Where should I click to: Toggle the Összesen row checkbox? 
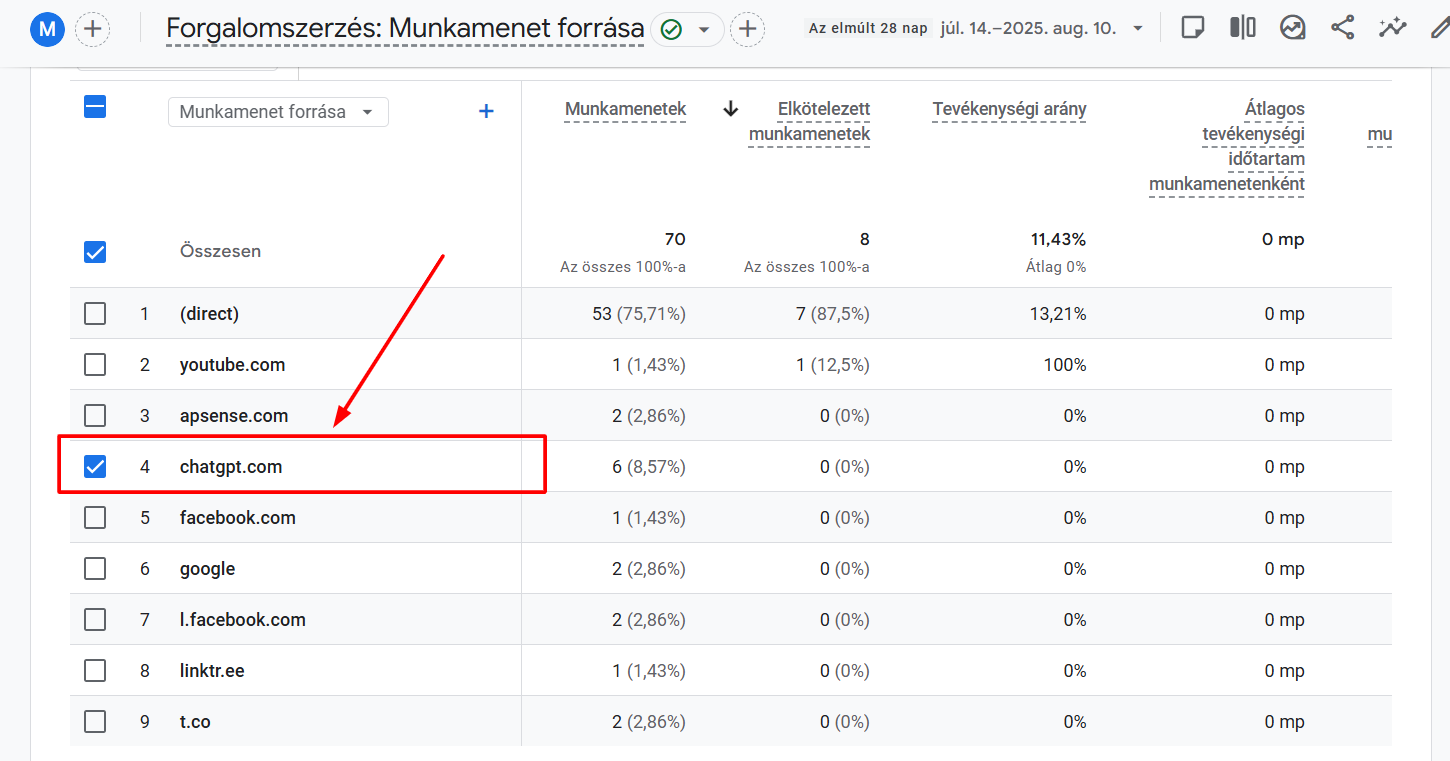[95, 252]
